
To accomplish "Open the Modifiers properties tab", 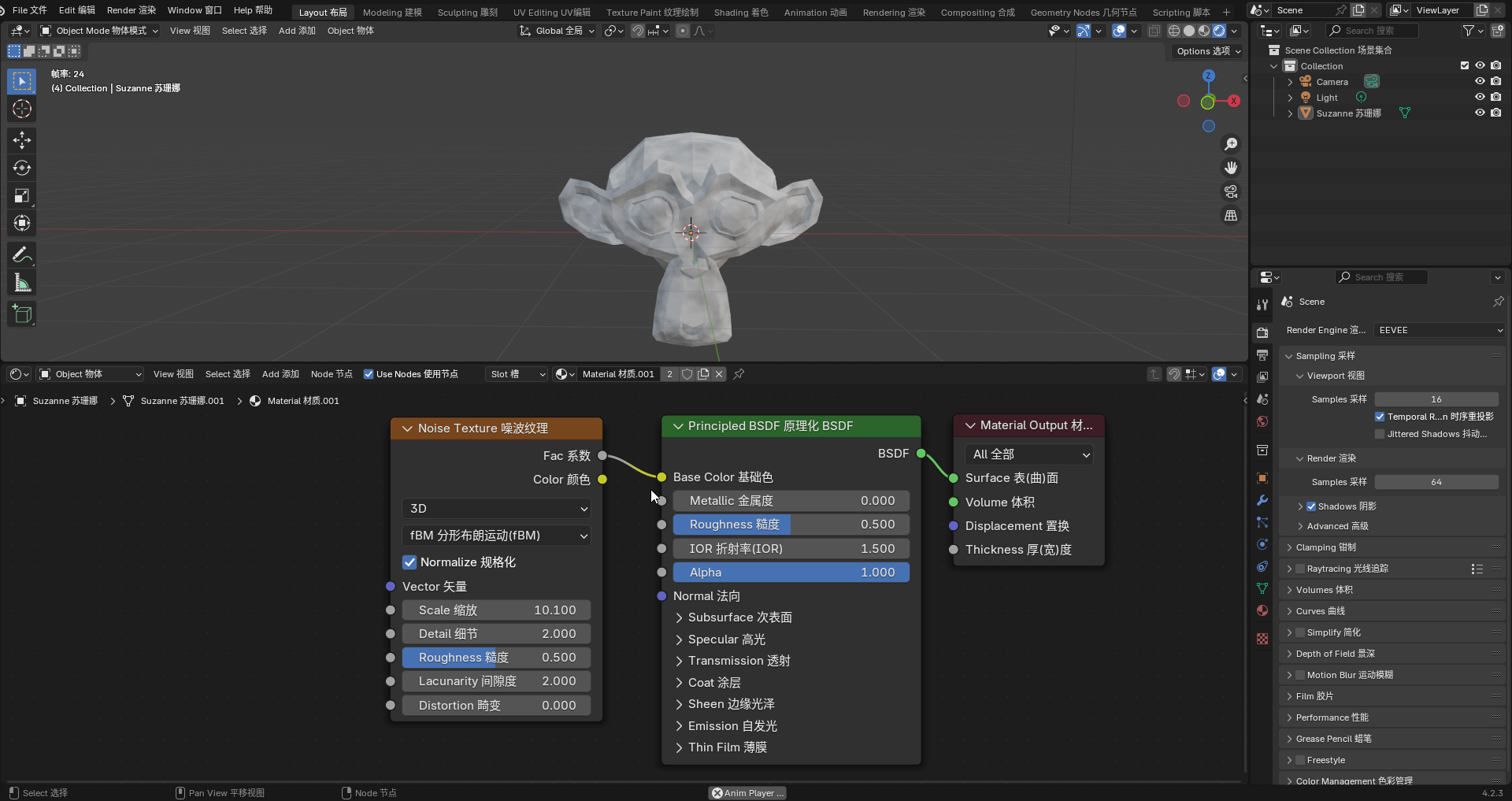I will tap(1262, 500).
